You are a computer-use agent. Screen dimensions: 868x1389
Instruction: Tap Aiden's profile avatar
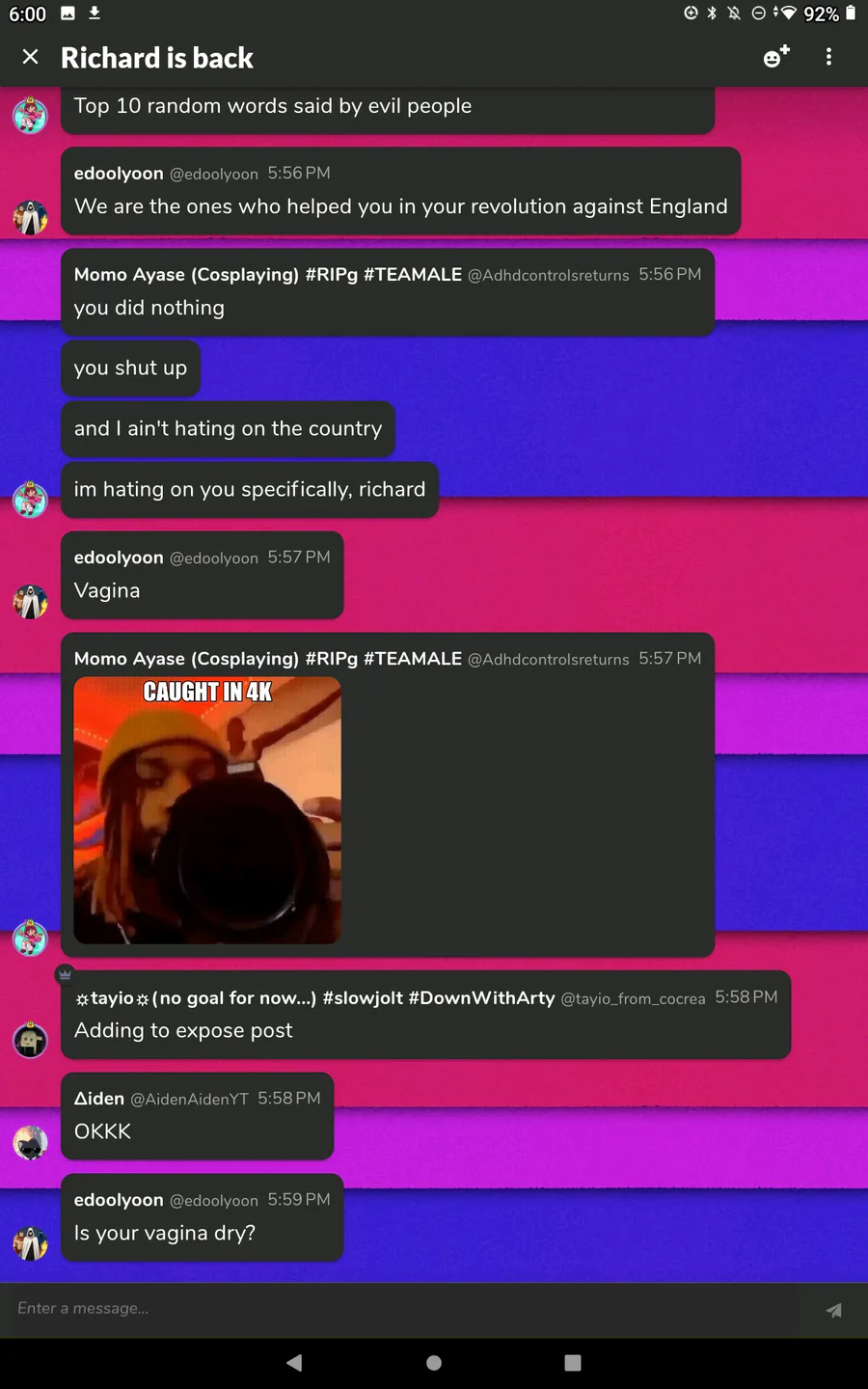pyautogui.click(x=31, y=1142)
